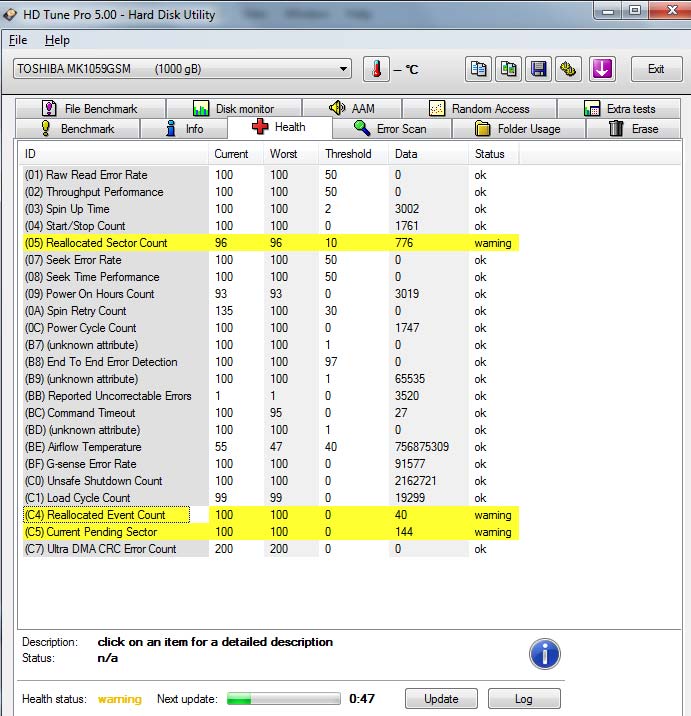Viewport: 691px width, 716px height.
Task: Select the Health tab
Action: (280, 127)
